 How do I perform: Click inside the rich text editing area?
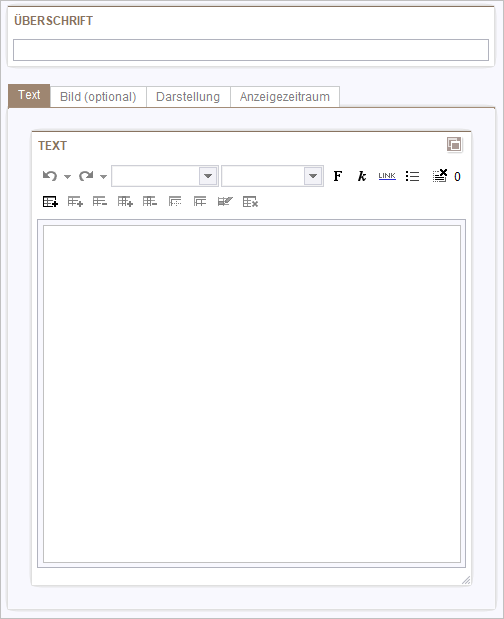point(252,394)
